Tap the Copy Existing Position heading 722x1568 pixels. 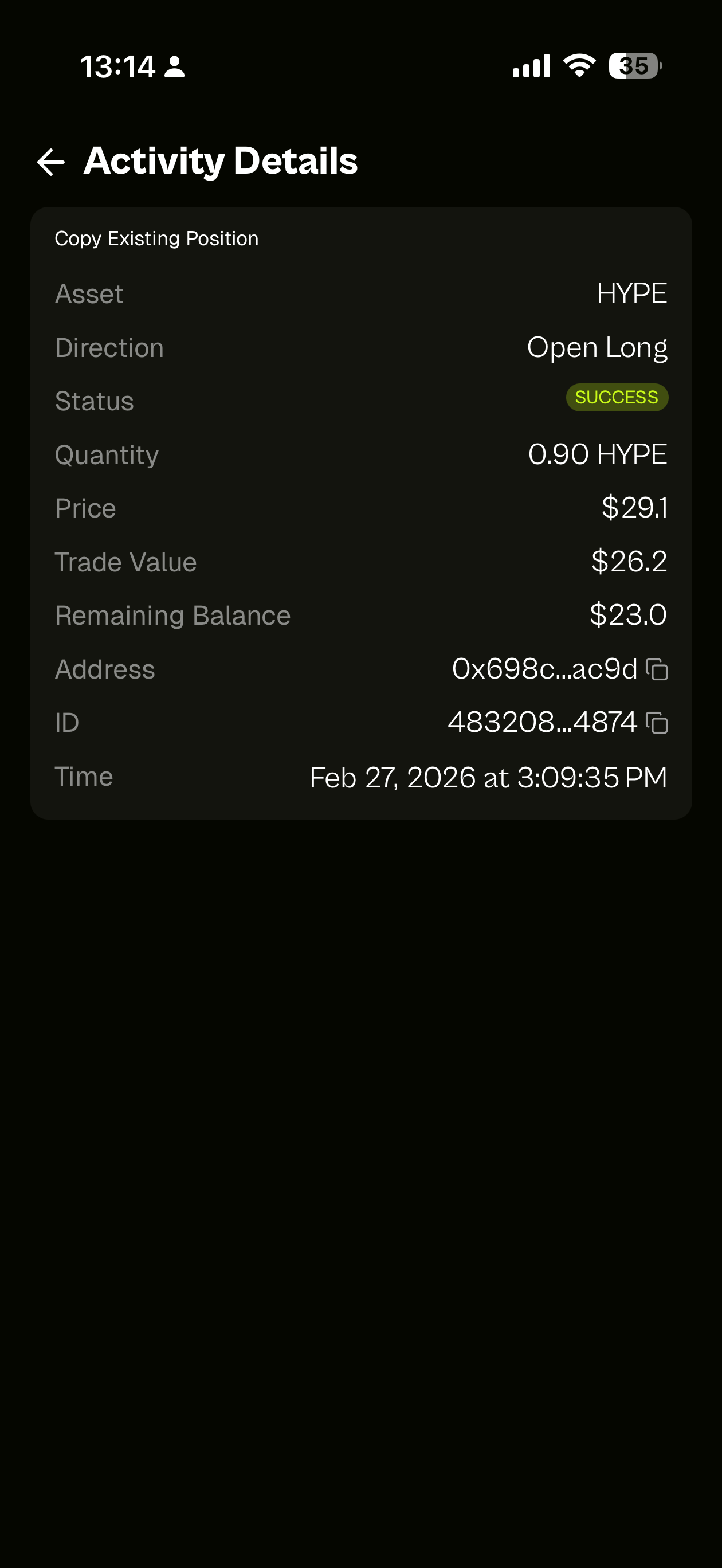click(x=156, y=238)
